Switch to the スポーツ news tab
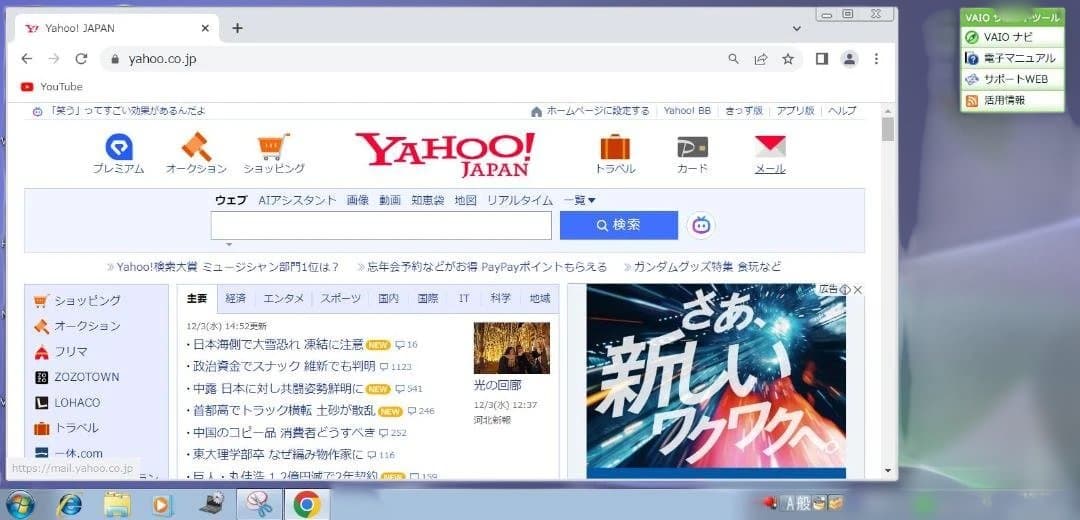Viewport: 1080px width, 520px height. point(341,298)
